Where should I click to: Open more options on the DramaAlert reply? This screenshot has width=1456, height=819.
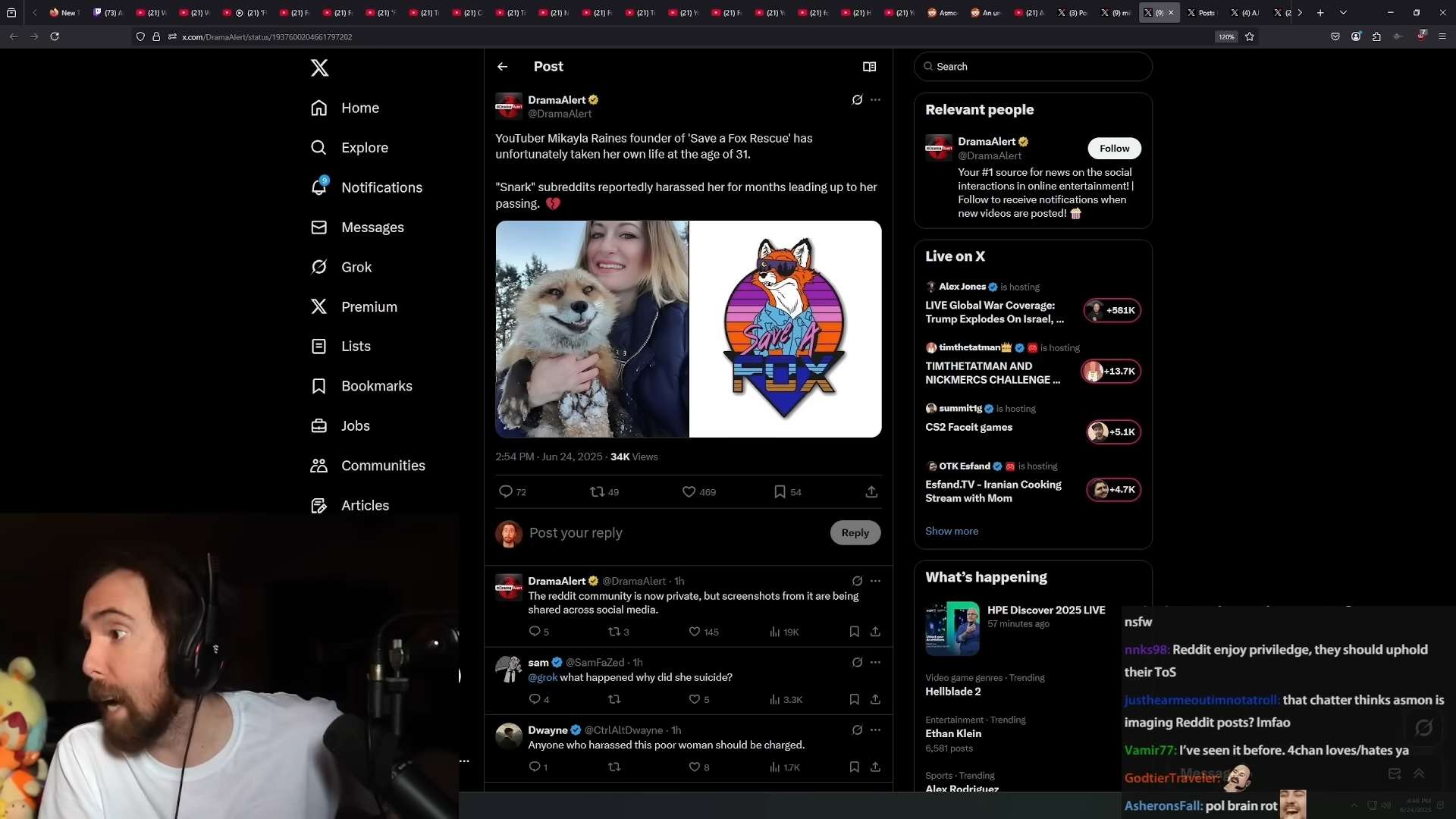tap(875, 581)
